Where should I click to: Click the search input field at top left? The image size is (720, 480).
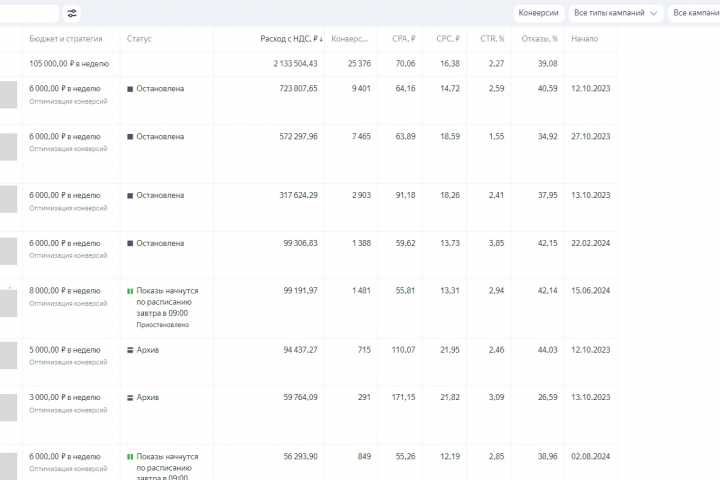click(28, 13)
